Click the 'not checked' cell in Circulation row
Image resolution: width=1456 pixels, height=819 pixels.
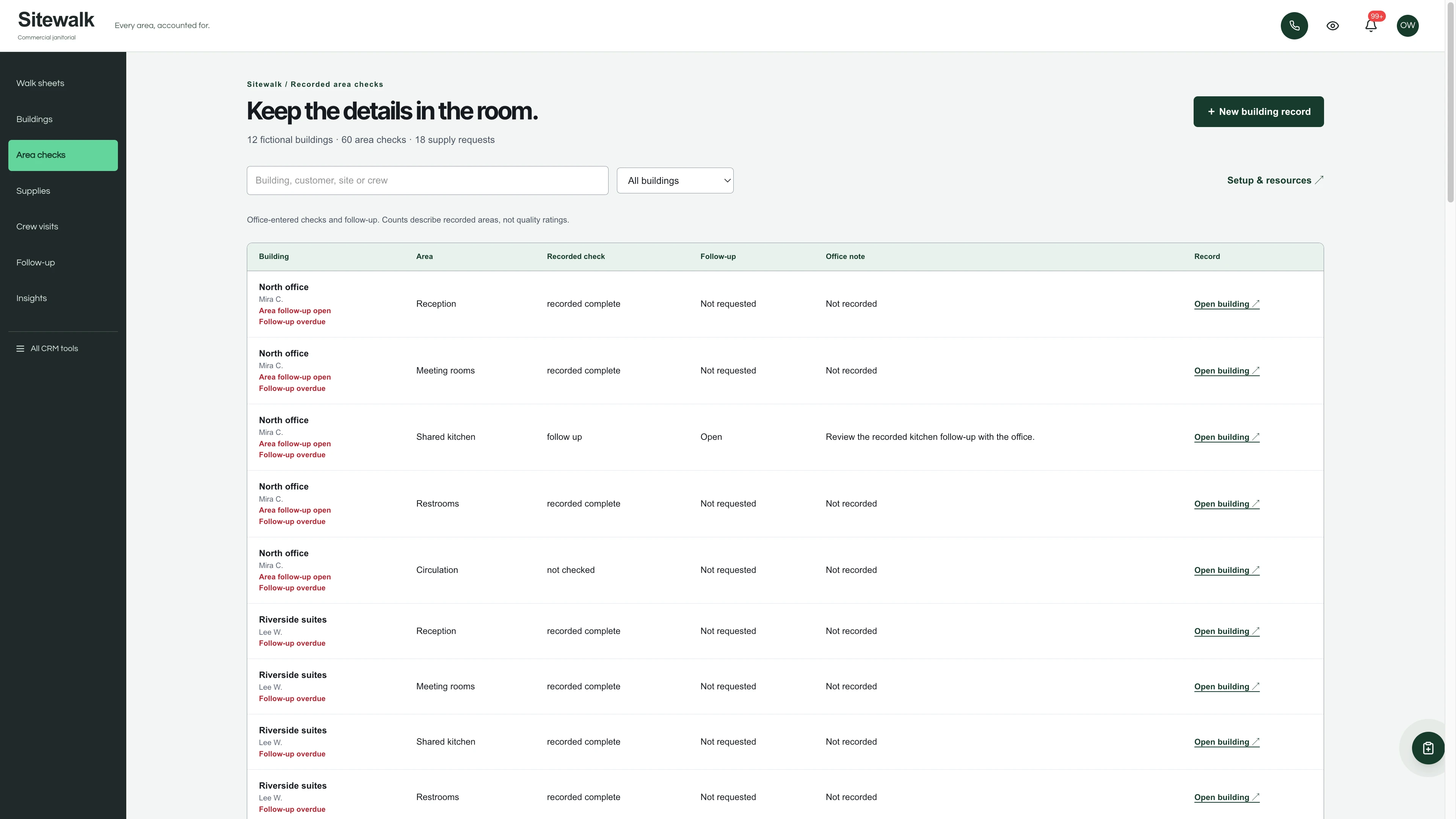[x=570, y=570]
